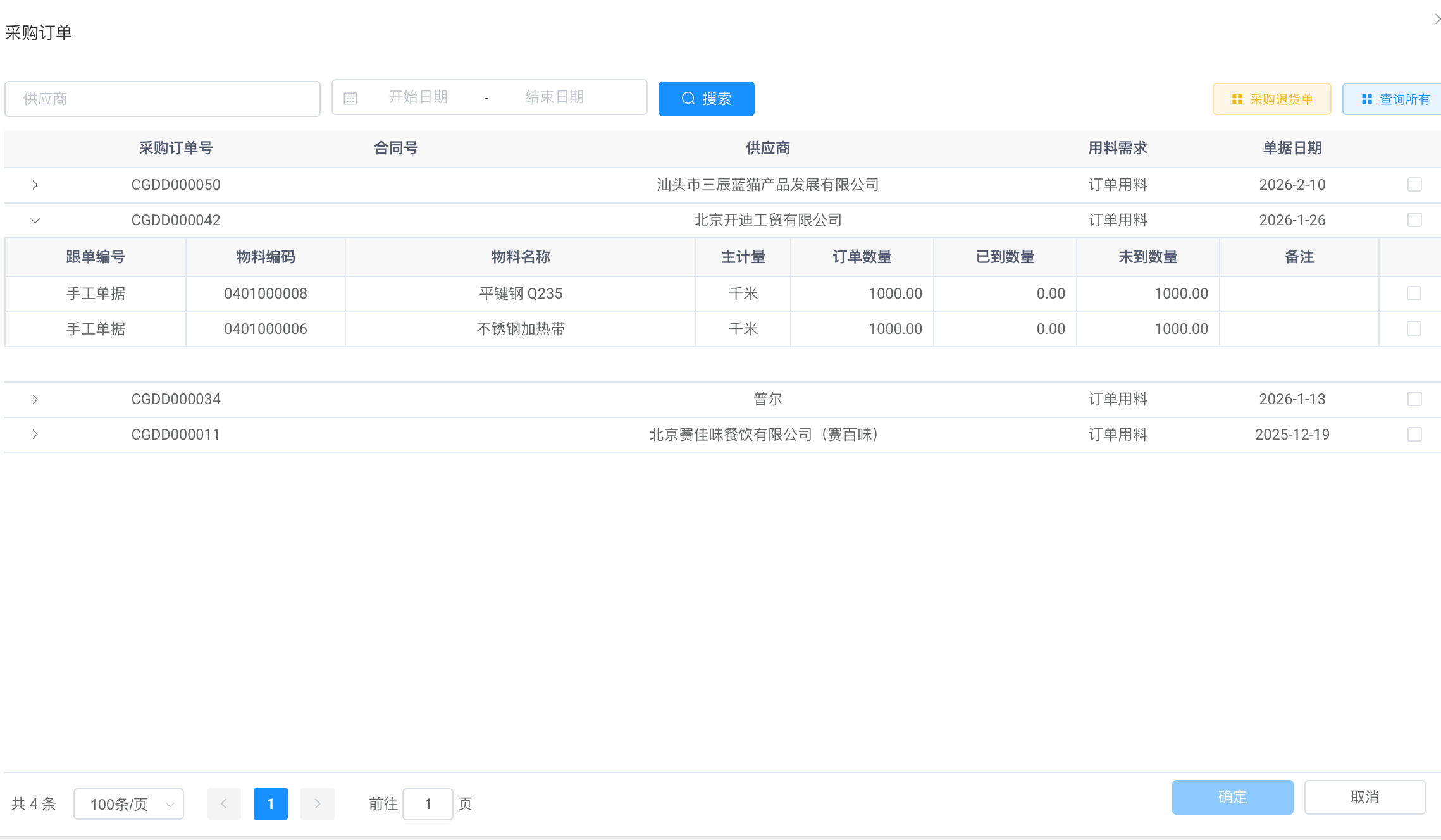The image size is (1441, 840).
Task: Tick checkbox for 不锈钢加热带 row
Action: click(x=1414, y=329)
